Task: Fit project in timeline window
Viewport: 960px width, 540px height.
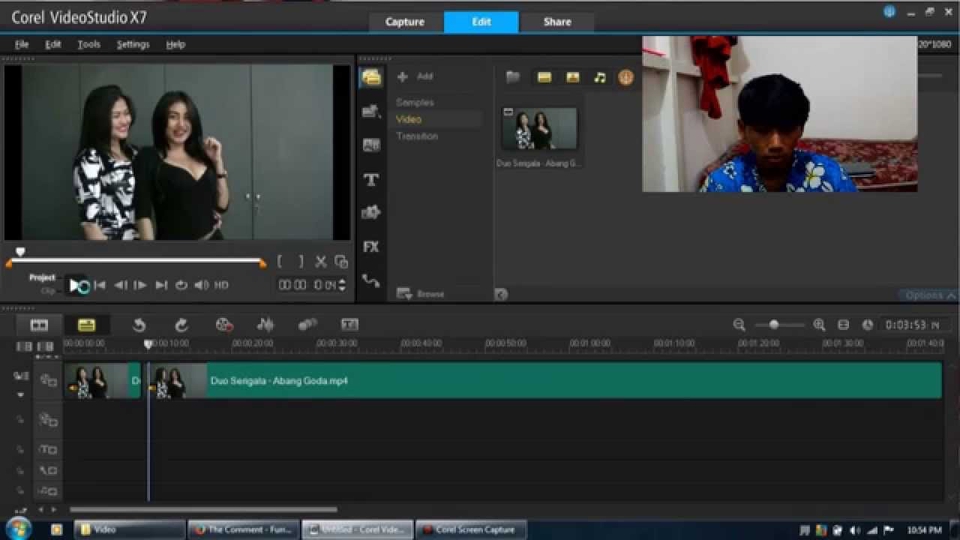Action: click(843, 325)
